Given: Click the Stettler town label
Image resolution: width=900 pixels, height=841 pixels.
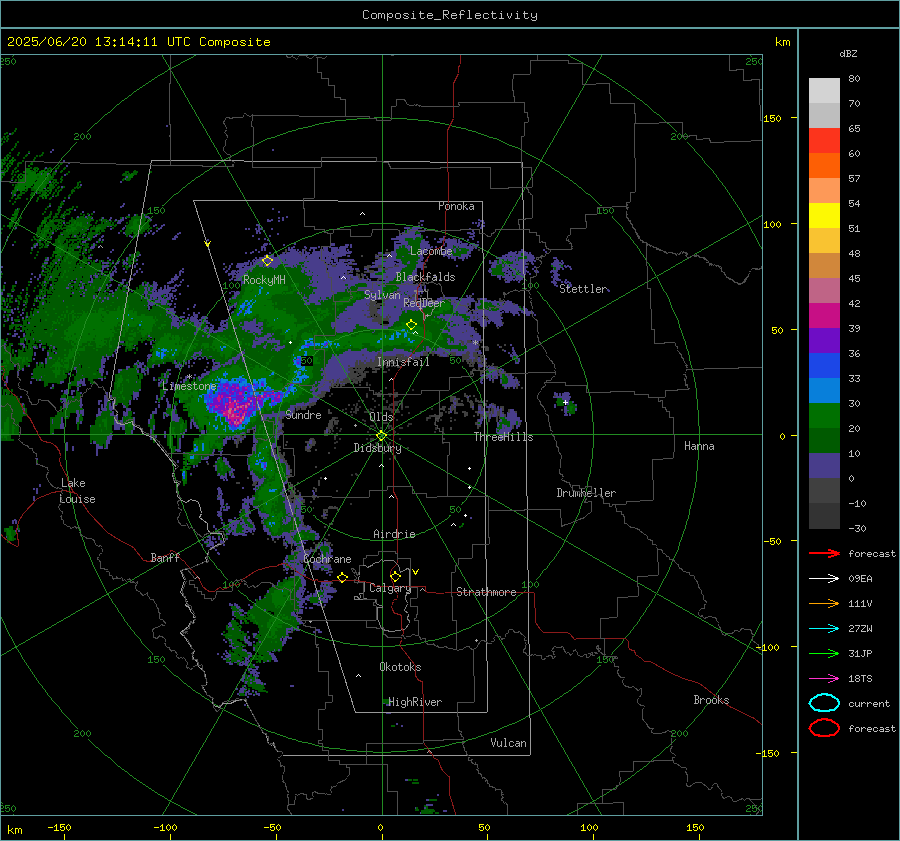Looking at the screenshot, I should [x=583, y=289].
